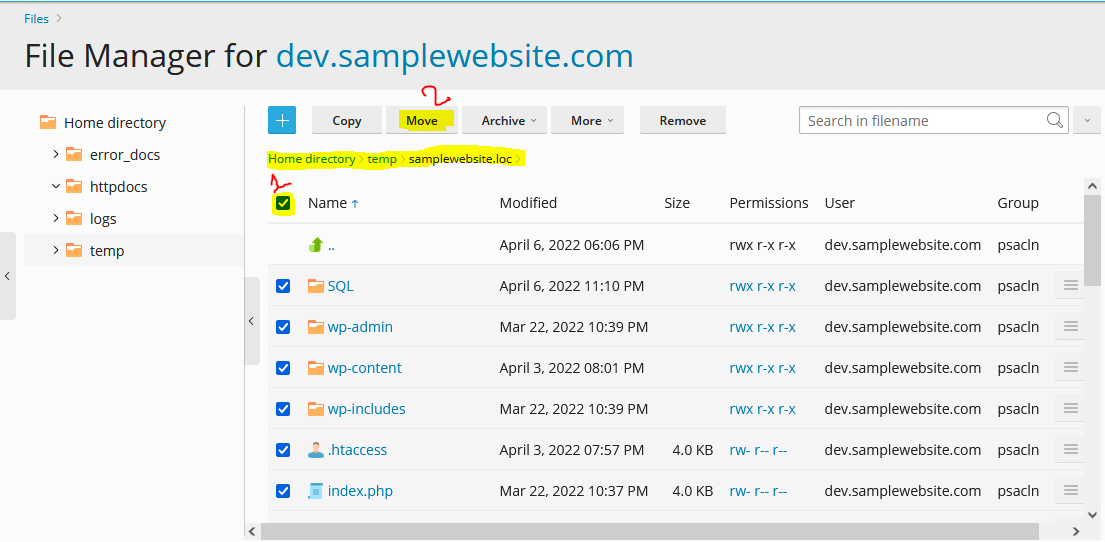This screenshot has height=542, width=1105.
Task: Click the vertical scrollbar up arrow
Action: (1092, 186)
